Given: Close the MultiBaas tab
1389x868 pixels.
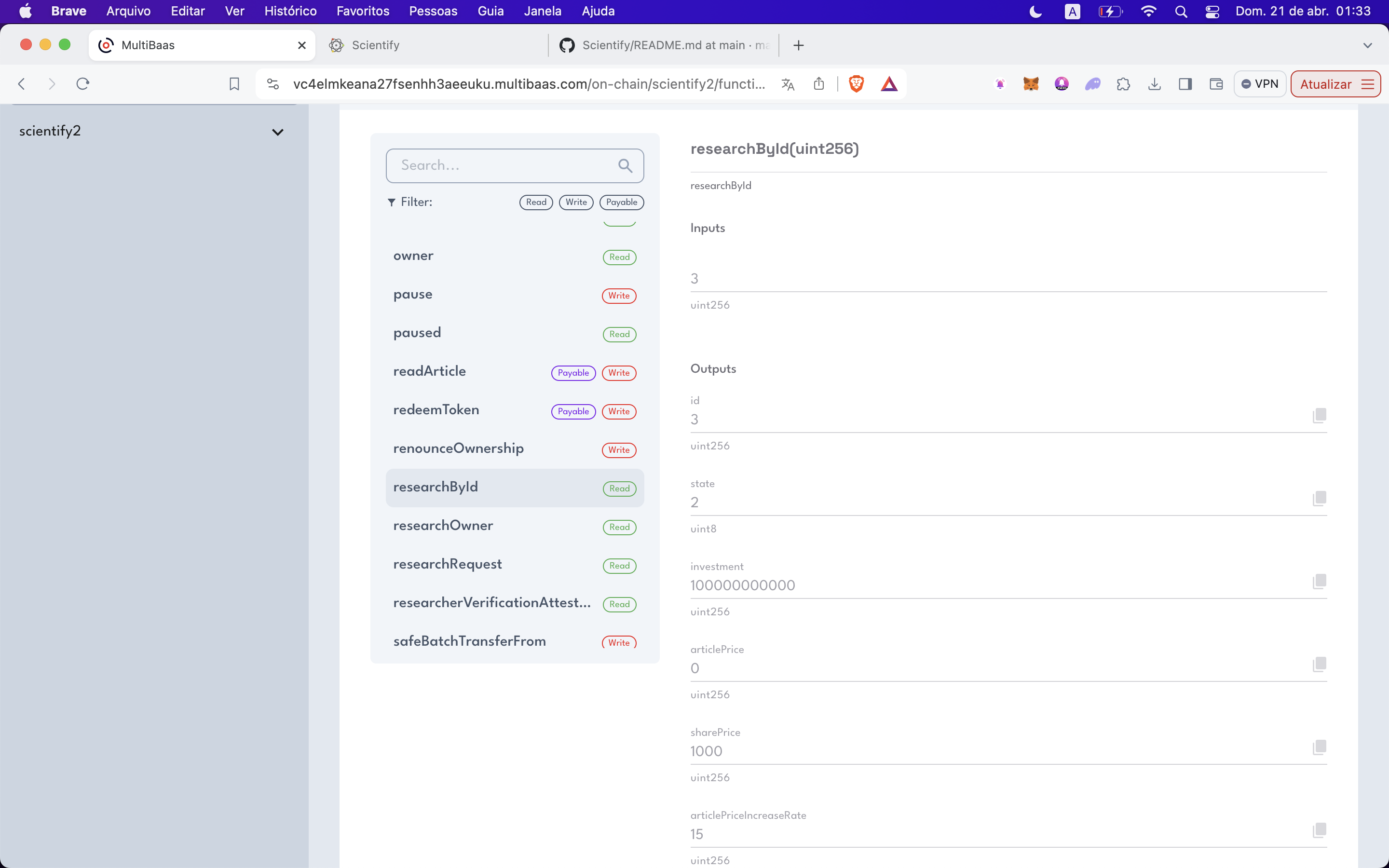Looking at the screenshot, I should [x=302, y=45].
